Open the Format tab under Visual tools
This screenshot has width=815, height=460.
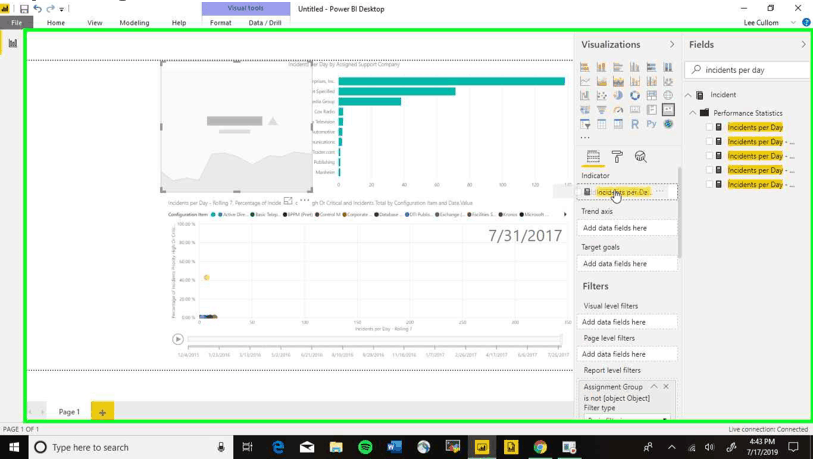220,23
